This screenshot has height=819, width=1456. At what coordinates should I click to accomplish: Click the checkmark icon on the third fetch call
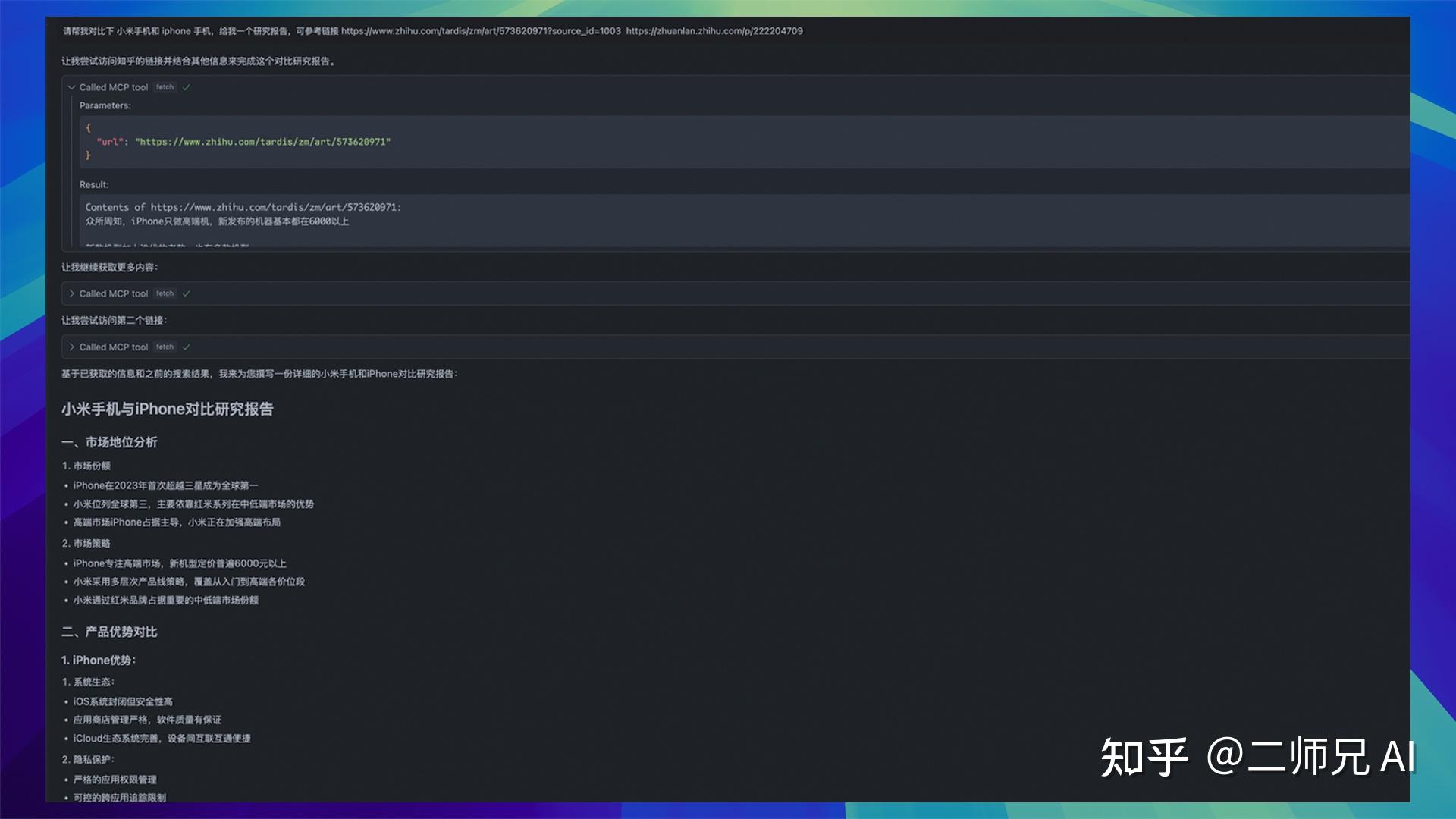(x=187, y=347)
